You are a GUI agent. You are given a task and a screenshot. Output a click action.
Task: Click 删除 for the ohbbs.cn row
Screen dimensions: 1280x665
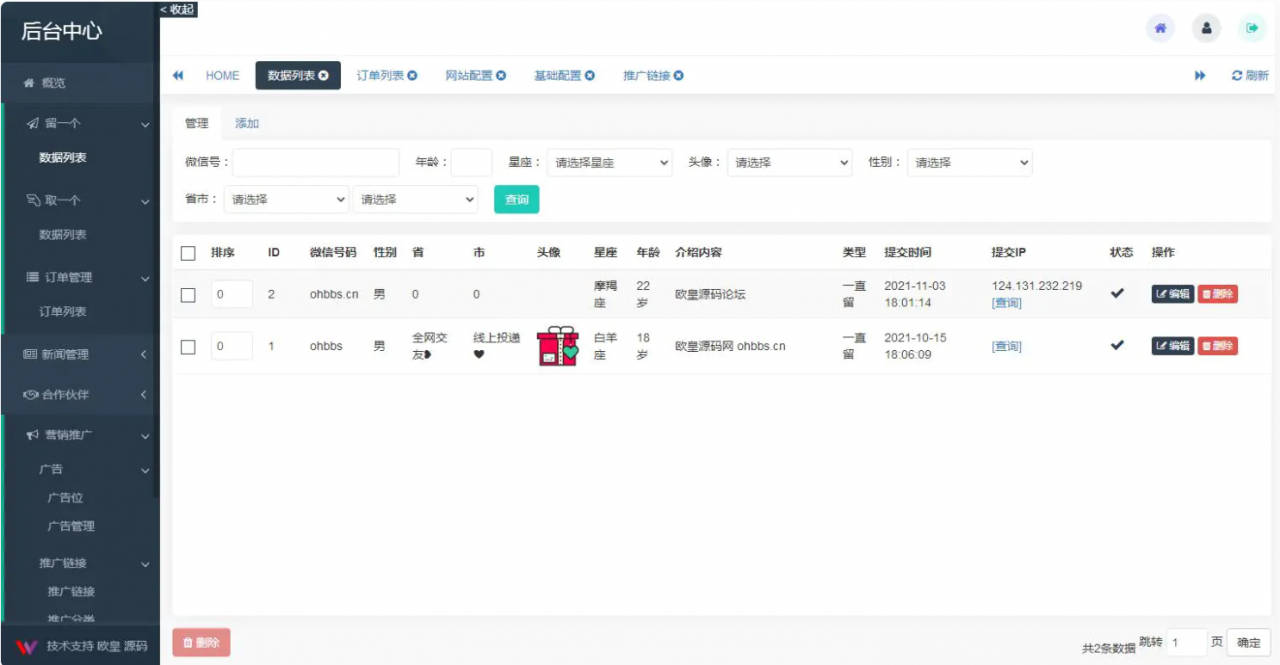click(1218, 294)
